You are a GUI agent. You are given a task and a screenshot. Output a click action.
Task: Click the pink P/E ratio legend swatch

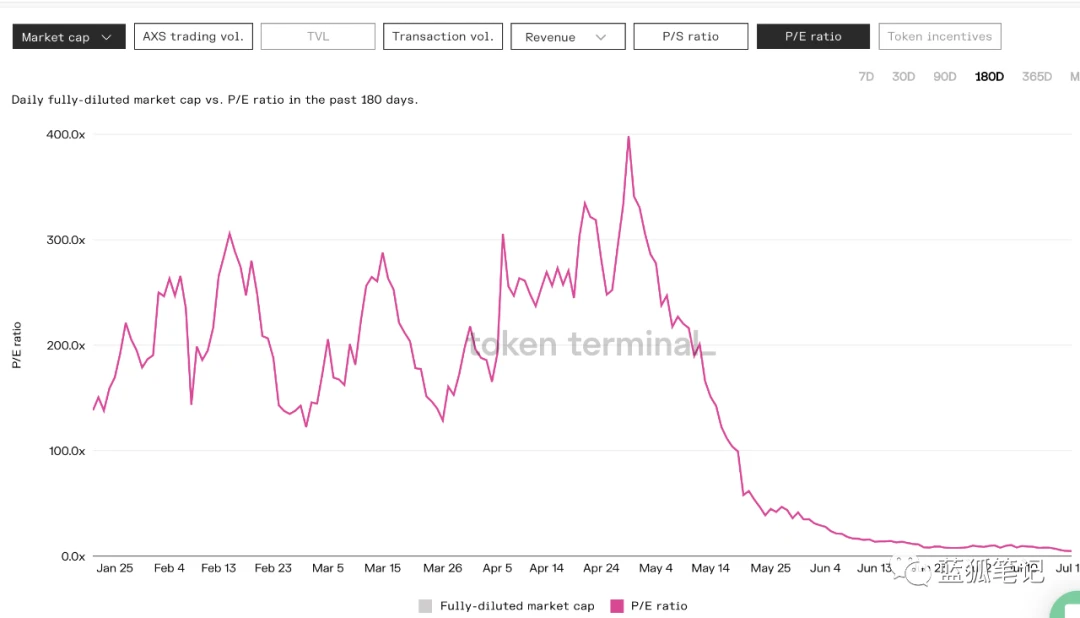tap(617, 606)
